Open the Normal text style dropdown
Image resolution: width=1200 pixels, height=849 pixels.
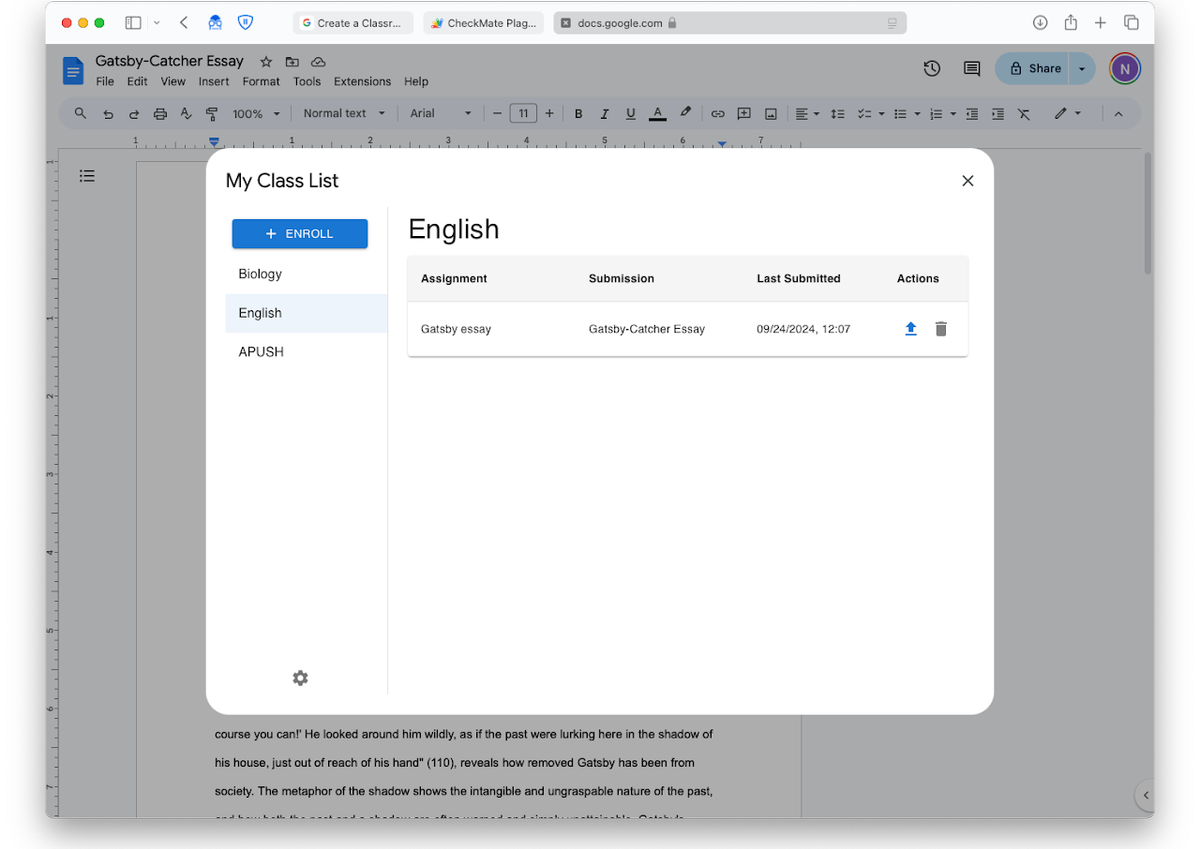click(343, 113)
